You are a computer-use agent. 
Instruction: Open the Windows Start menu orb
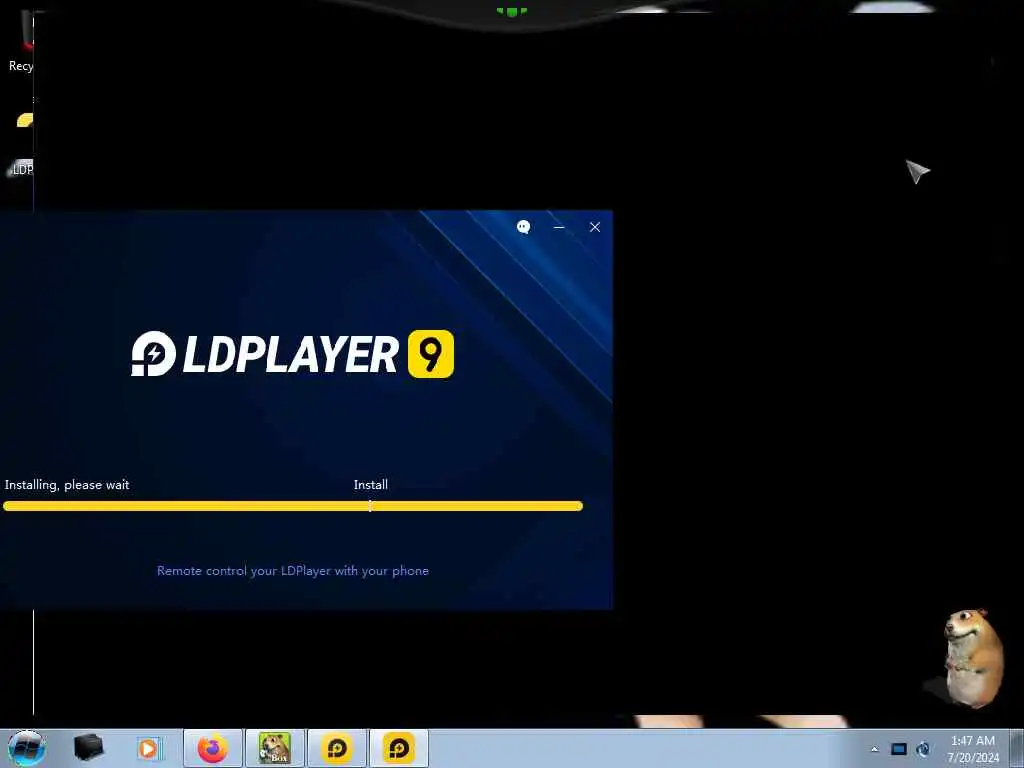click(26, 748)
